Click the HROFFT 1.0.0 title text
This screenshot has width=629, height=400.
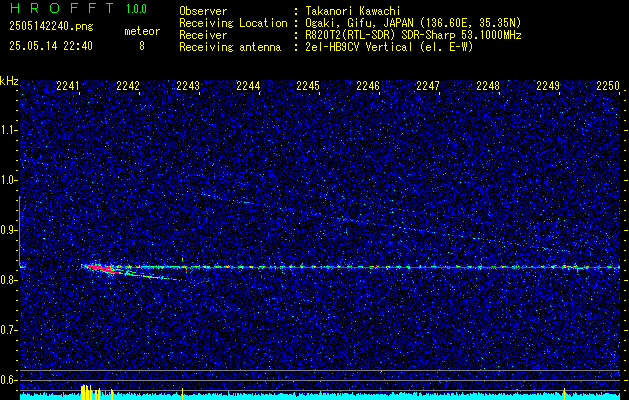pos(79,8)
